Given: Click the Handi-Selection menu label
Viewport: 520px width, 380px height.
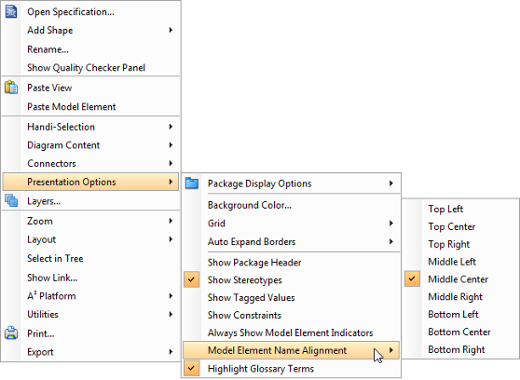Looking at the screenshot, I should coord(61,127).
